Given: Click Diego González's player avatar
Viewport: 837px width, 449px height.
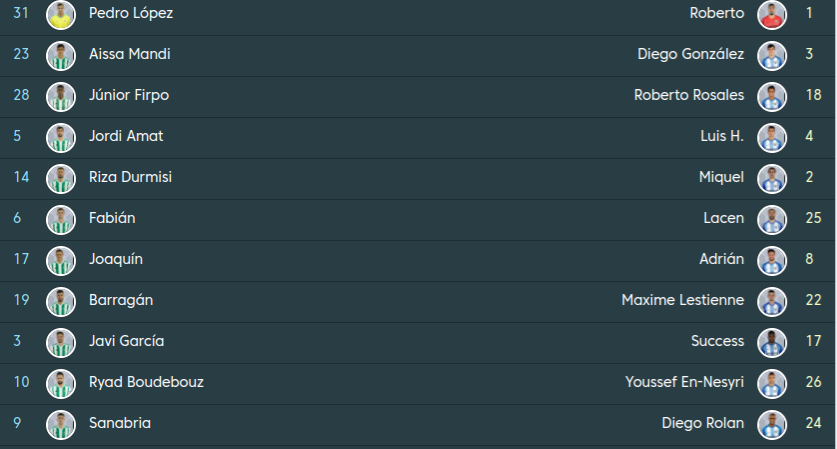Looking at the screenshot, I should [772, 55].
